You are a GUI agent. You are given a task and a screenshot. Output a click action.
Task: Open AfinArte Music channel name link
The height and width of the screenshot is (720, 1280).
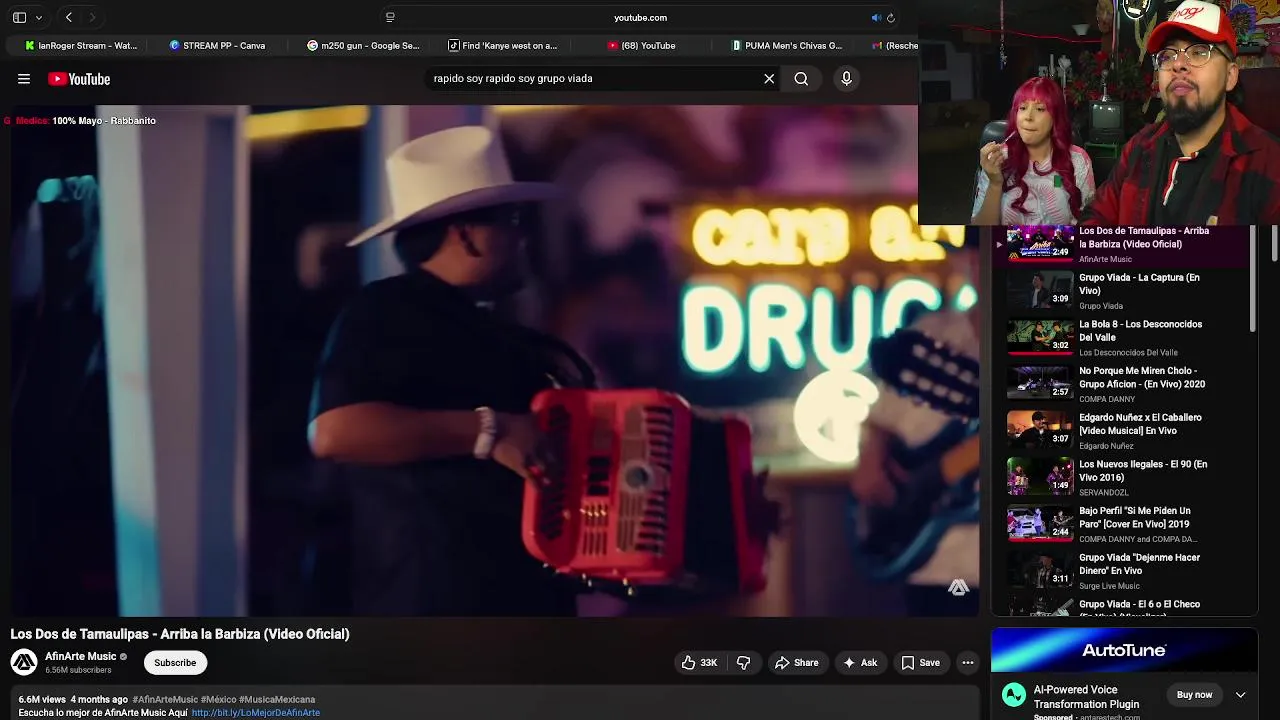click(81, 656)
